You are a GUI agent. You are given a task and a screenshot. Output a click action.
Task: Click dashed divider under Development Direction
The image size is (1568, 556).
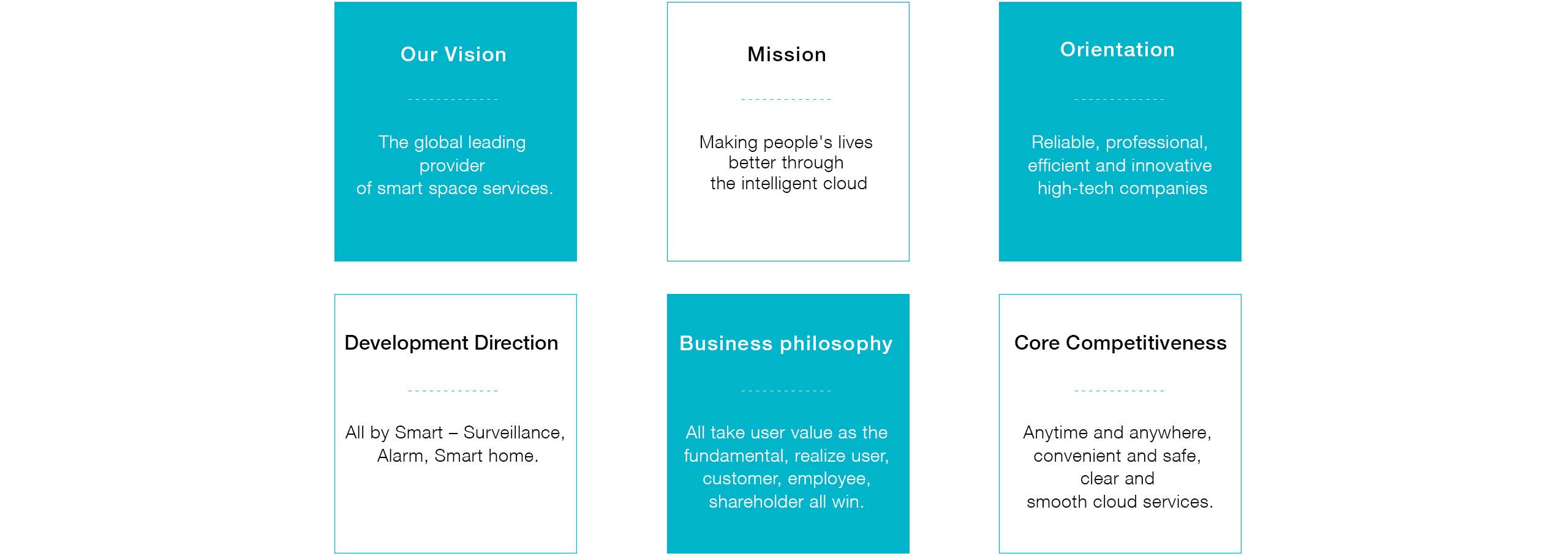point(453,391)
